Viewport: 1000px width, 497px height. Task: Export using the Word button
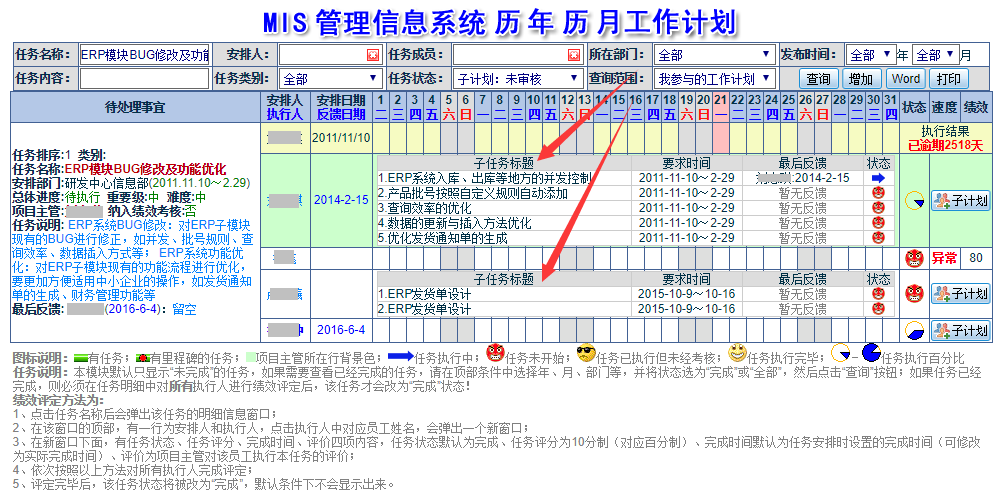click(905, 79)
